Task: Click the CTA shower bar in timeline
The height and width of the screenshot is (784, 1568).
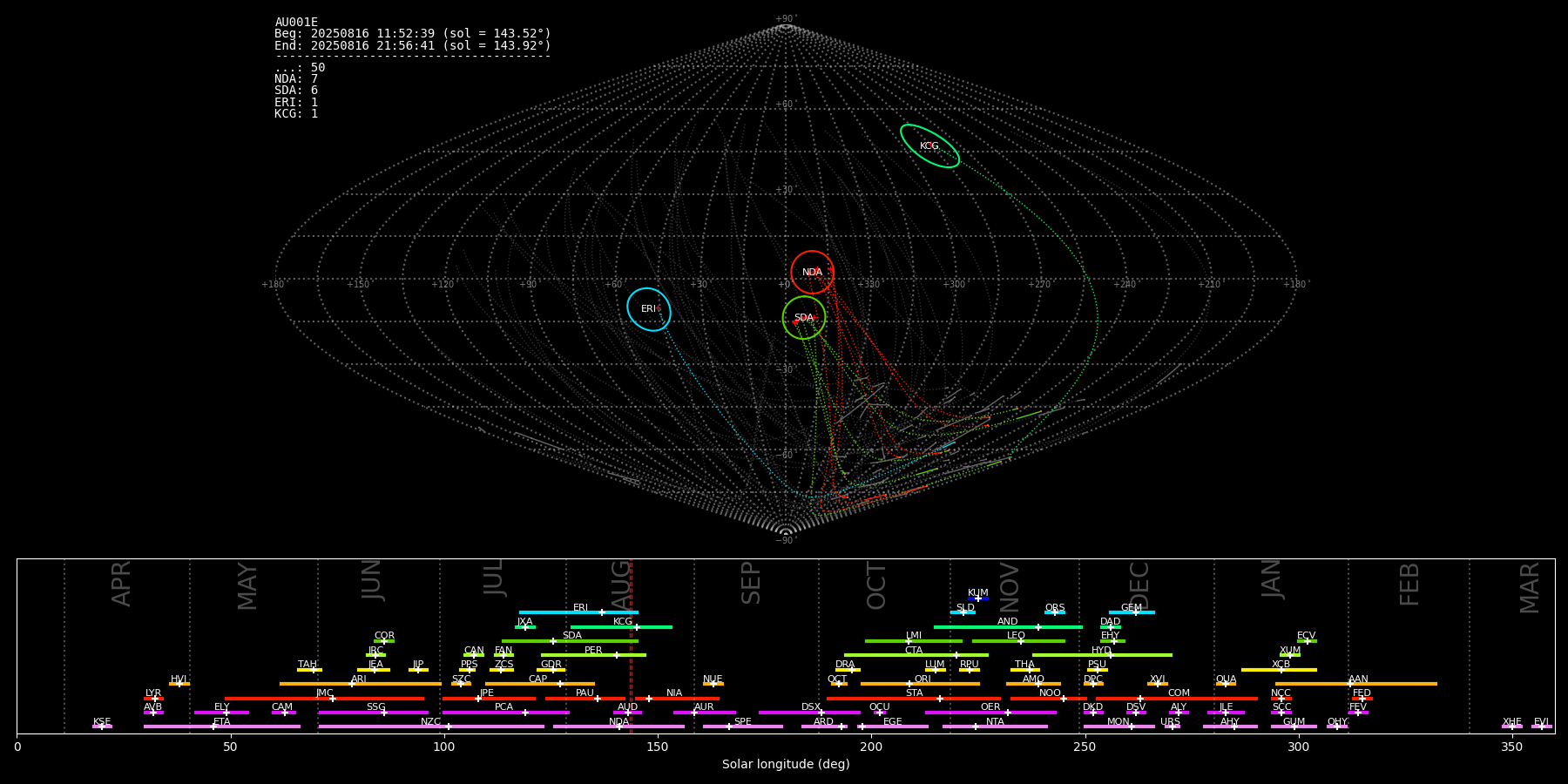Action: click(x=916, y=655)
